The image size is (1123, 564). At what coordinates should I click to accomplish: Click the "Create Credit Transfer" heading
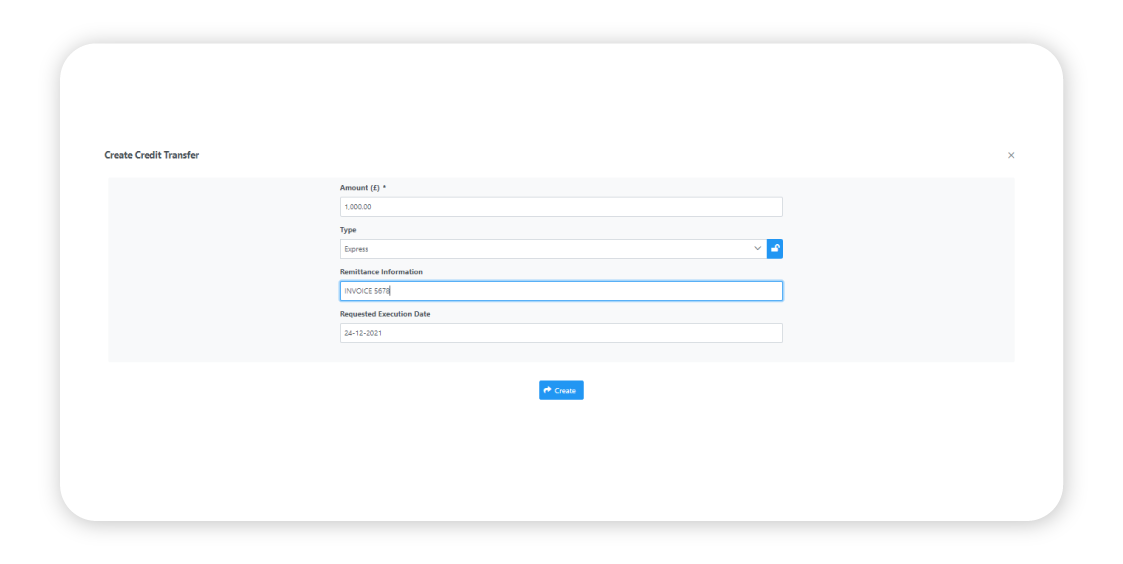[x=151, y=156]
